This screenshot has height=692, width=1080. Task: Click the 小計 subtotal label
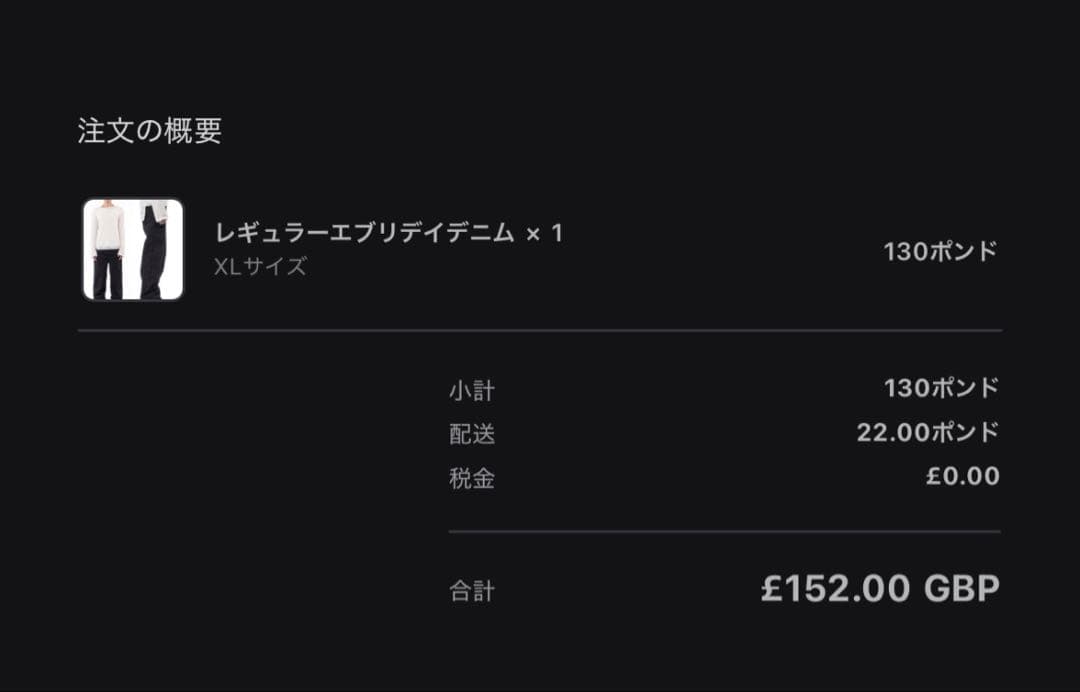coord(471,390)
